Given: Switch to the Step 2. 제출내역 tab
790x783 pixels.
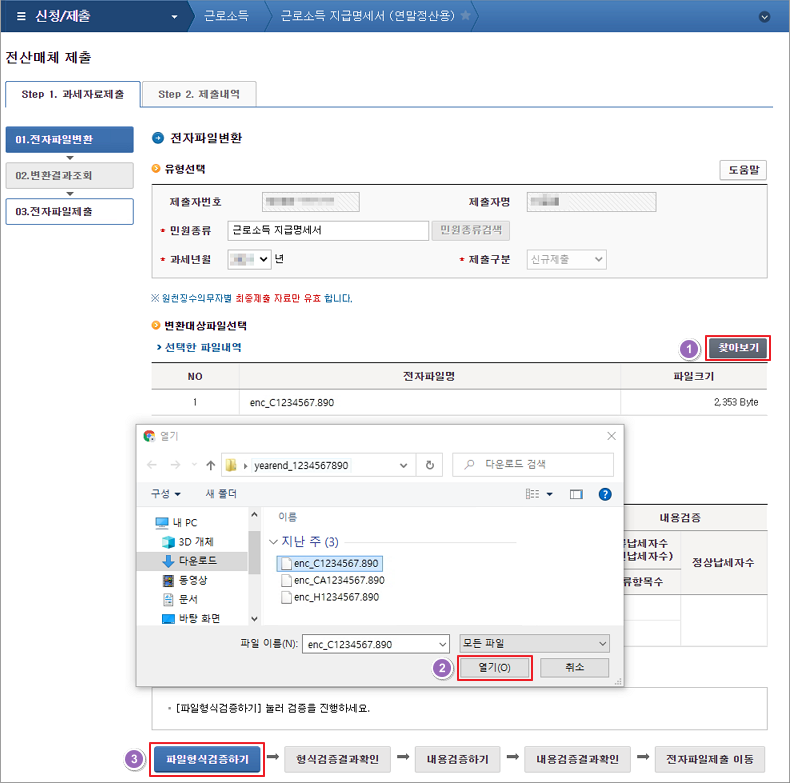Looking at the screenshot, I should click(x=199, y=94).
